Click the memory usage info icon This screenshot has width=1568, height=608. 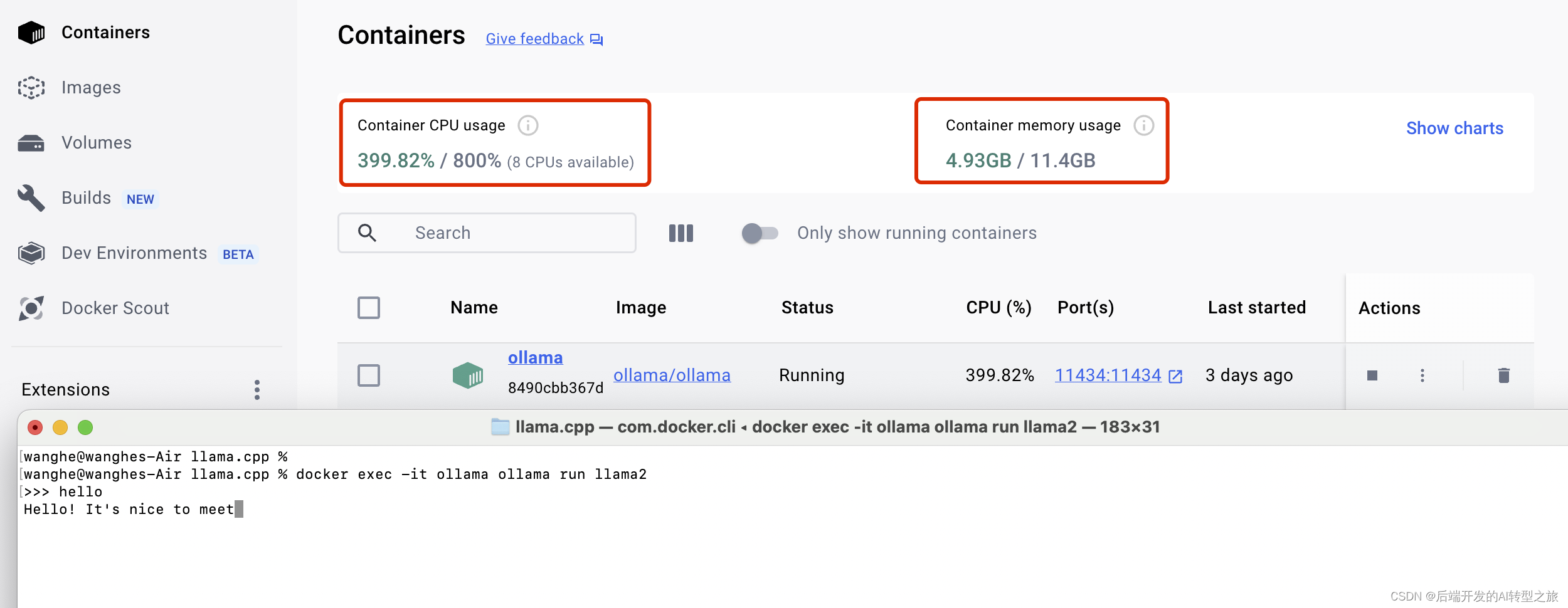1144,125
